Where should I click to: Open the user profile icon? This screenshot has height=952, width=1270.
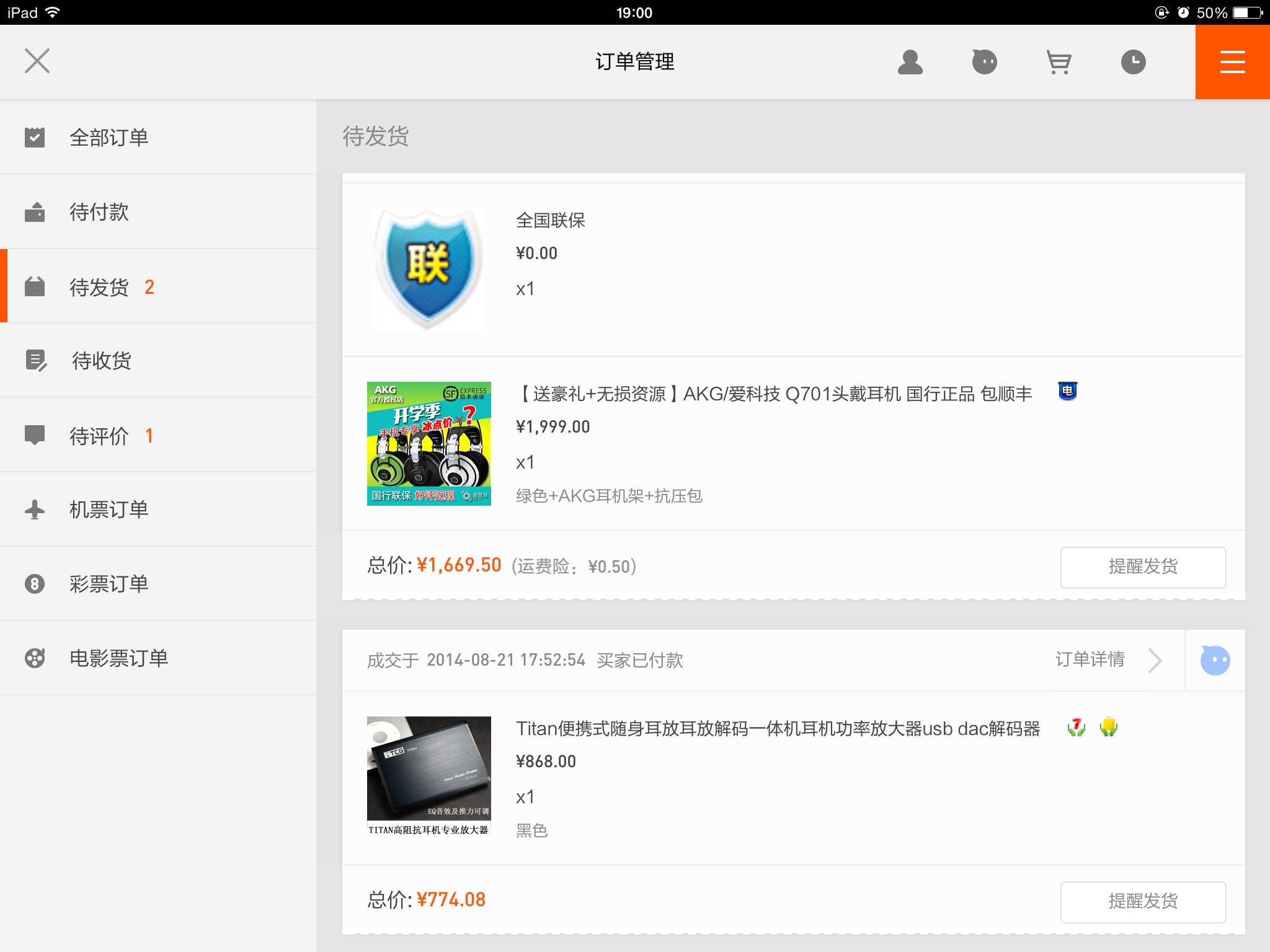point(910,62)
